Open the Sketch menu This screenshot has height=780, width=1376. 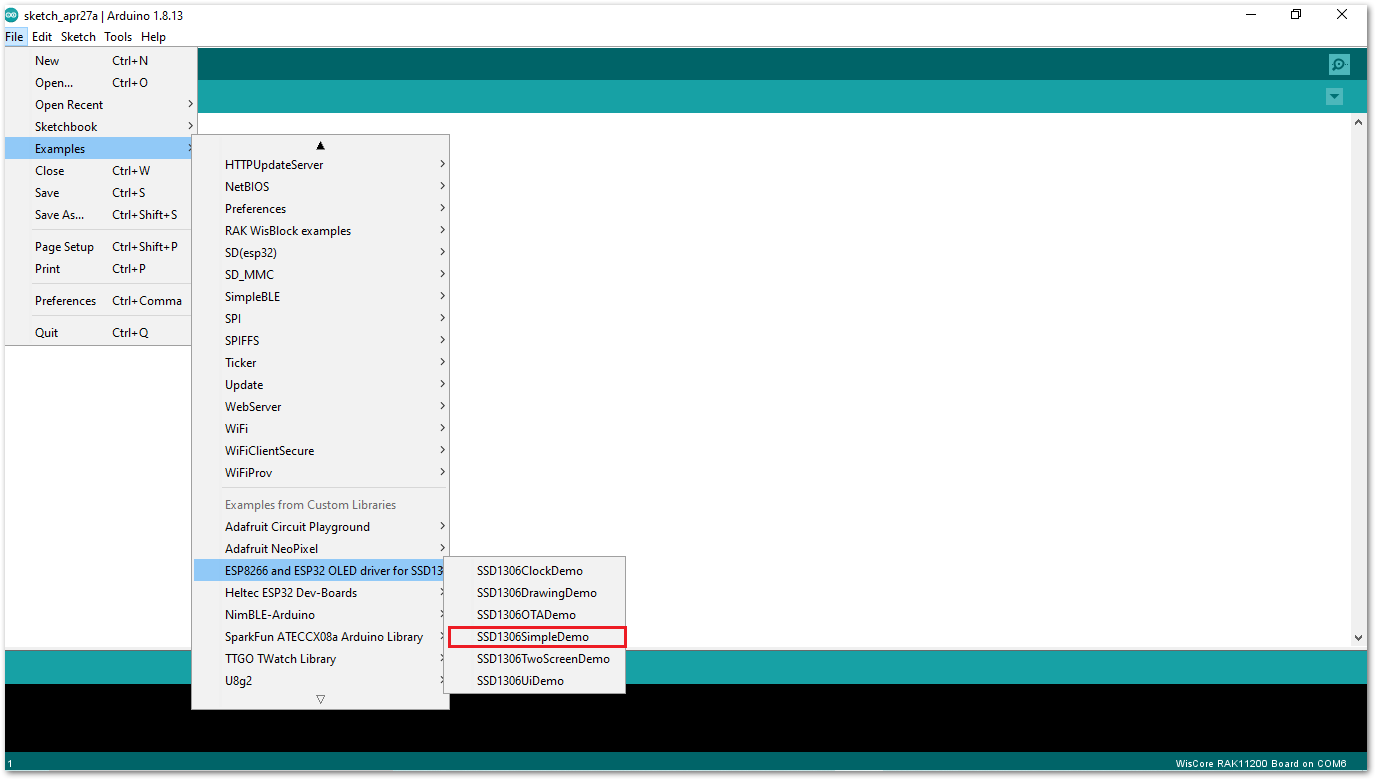pyautogui.click(x=78, y=37)
